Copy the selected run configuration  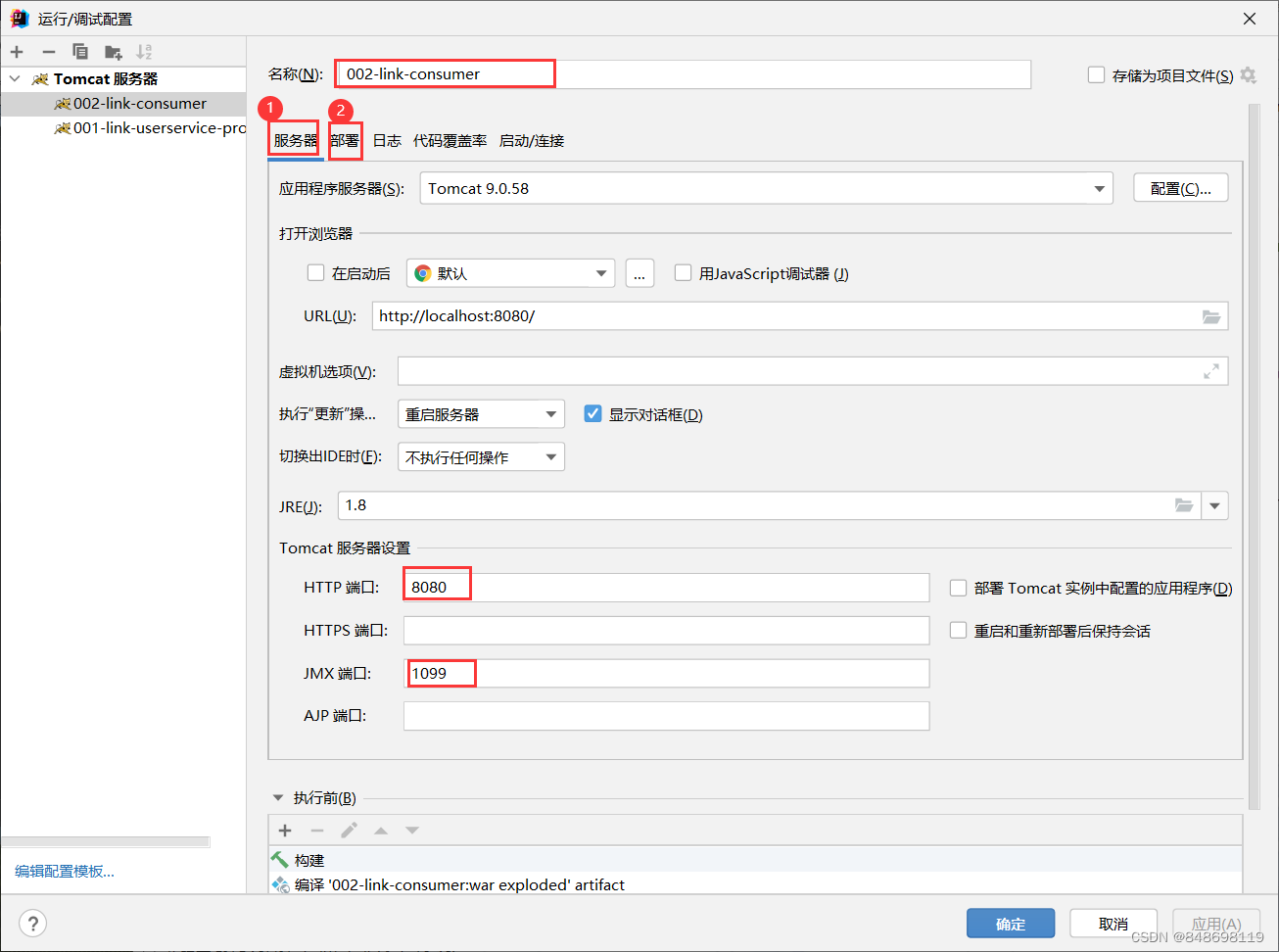coord(80,52)
